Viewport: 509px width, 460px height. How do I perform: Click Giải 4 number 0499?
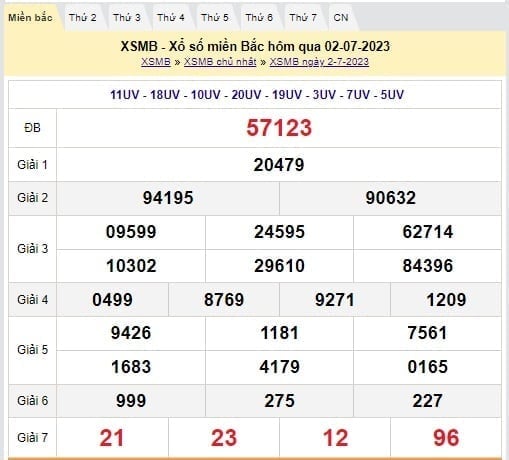[x=112, y=300]
